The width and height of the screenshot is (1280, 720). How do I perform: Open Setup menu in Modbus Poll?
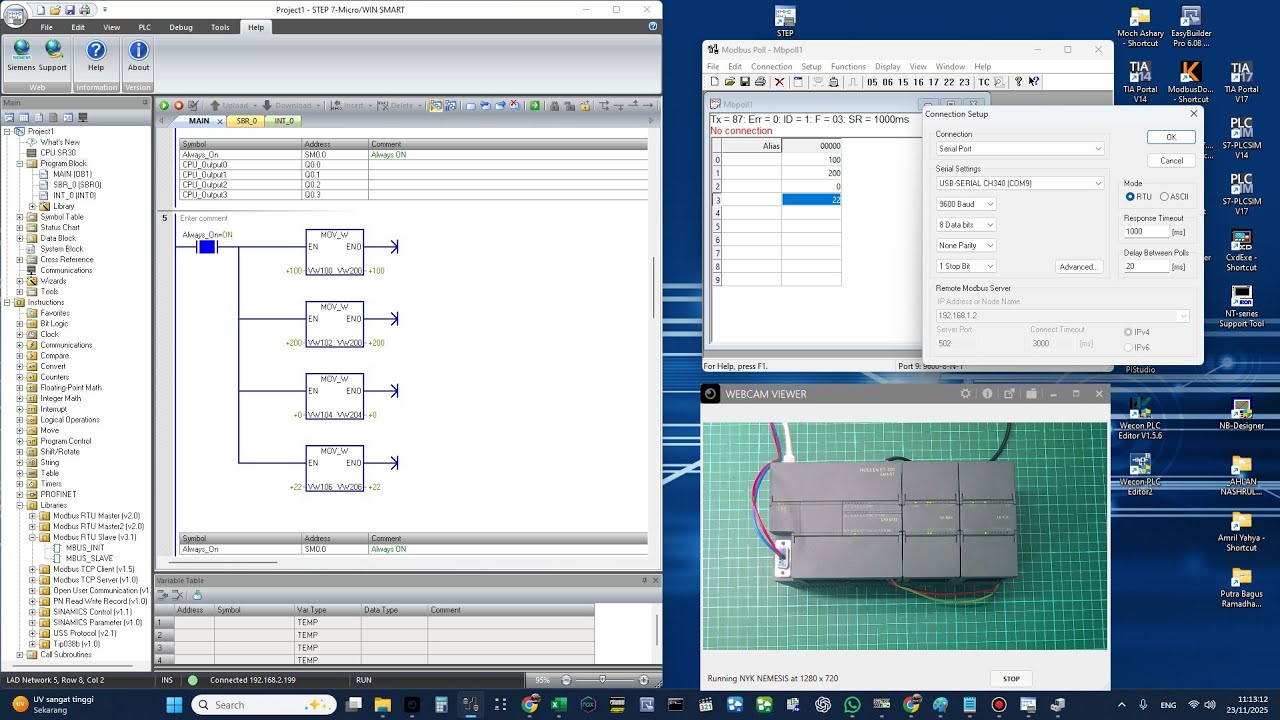tap(811, 67)
